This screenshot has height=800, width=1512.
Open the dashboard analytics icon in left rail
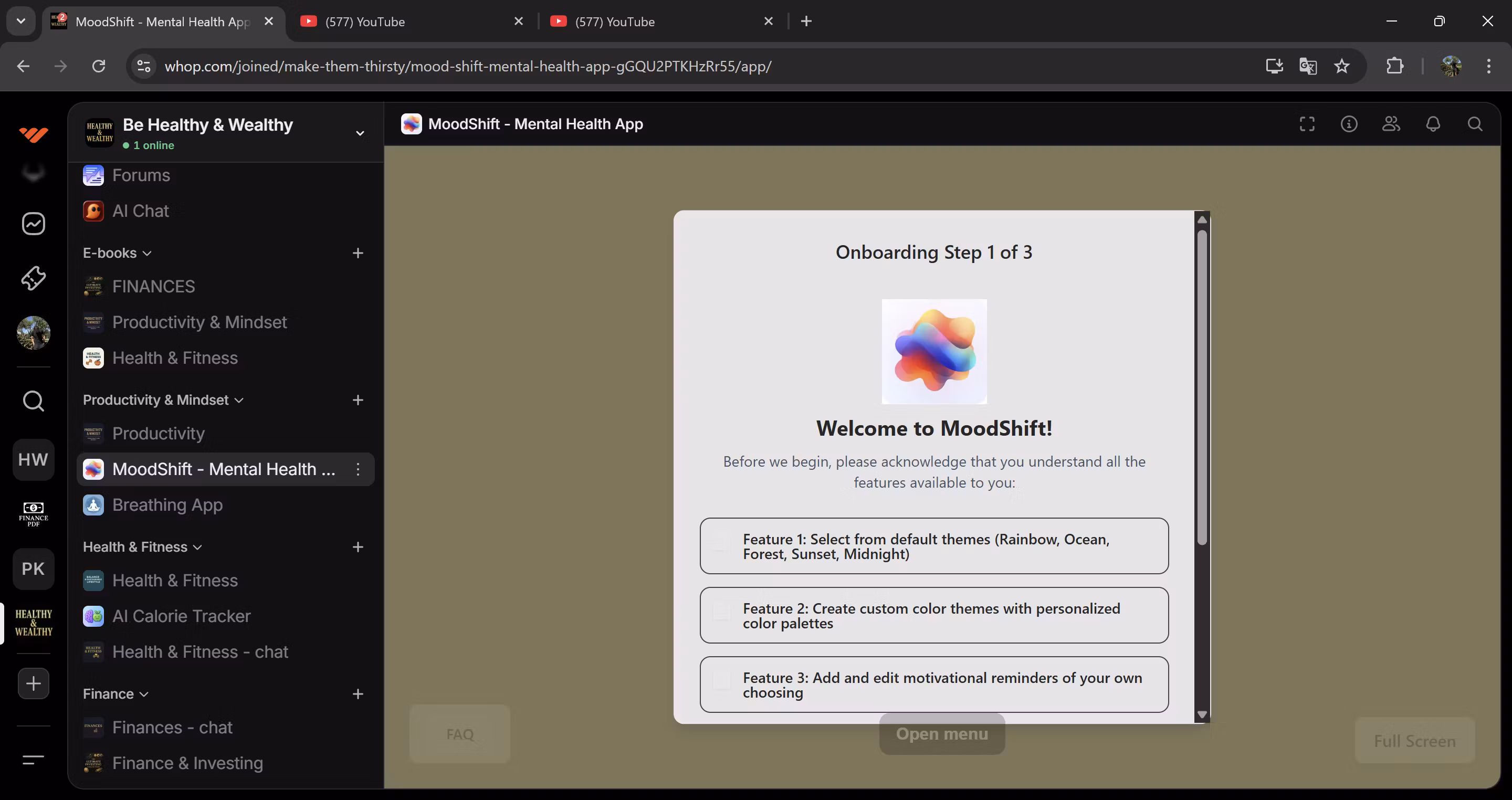(34, 224)
